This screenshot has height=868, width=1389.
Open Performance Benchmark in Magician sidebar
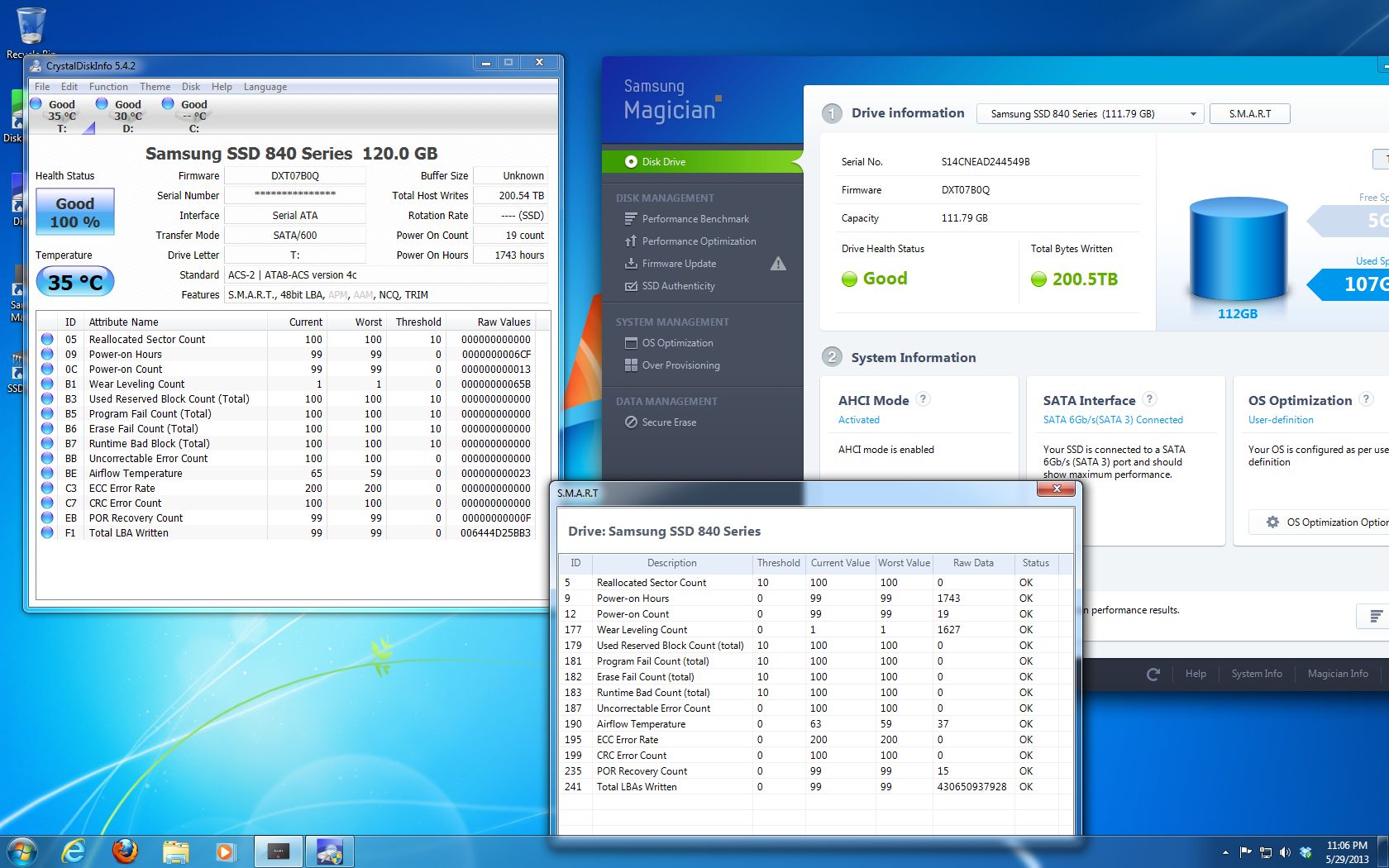(694, 219)
